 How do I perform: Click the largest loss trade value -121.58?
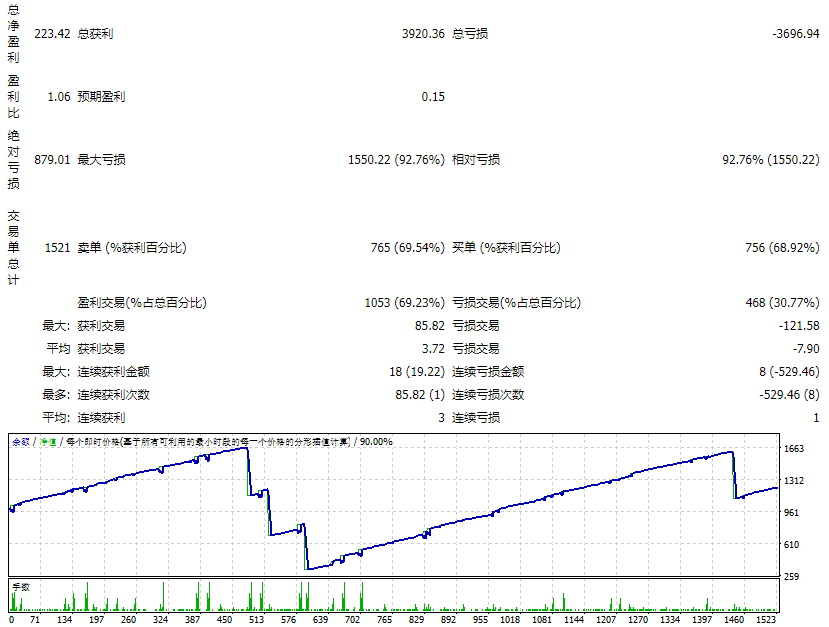coord(799,326)
